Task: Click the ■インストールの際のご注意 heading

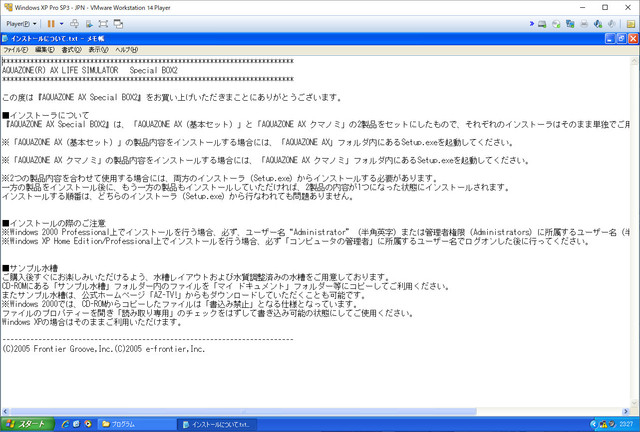Action: pyautogui.click(x=54, y=223)
